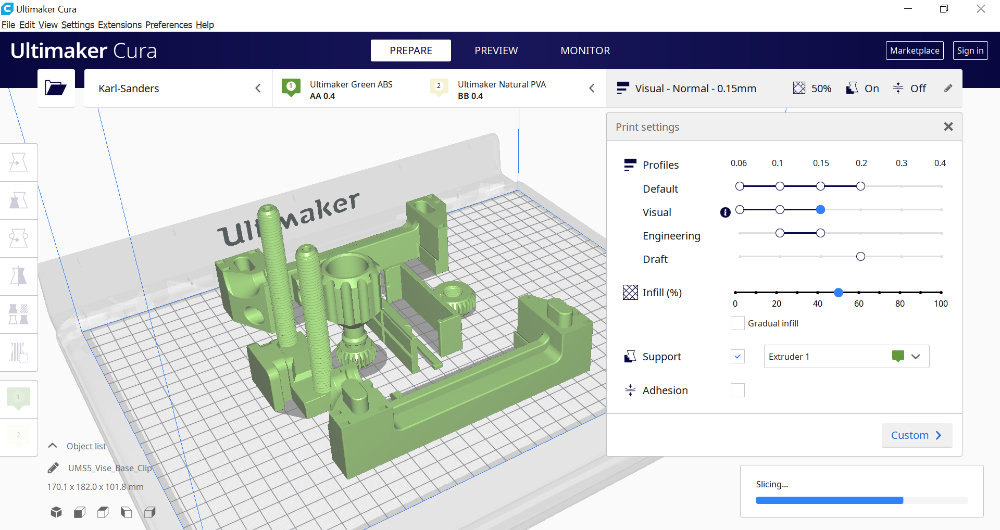Enable the Adhesion checkbox
Screen dimensions: 1000x530
tap(737, 390)
